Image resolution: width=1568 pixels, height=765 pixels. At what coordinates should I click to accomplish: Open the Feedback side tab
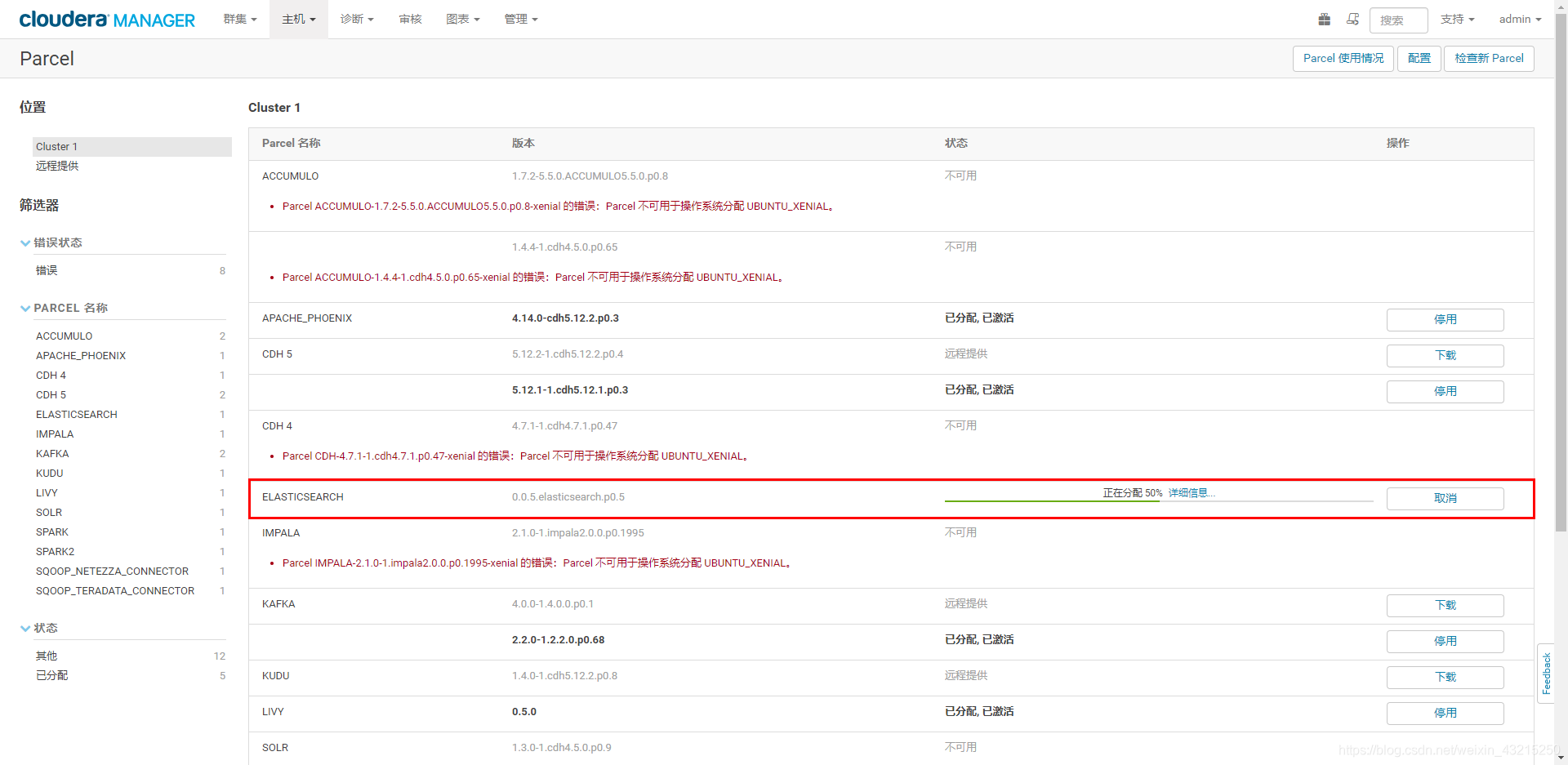tap(1546, 674)
